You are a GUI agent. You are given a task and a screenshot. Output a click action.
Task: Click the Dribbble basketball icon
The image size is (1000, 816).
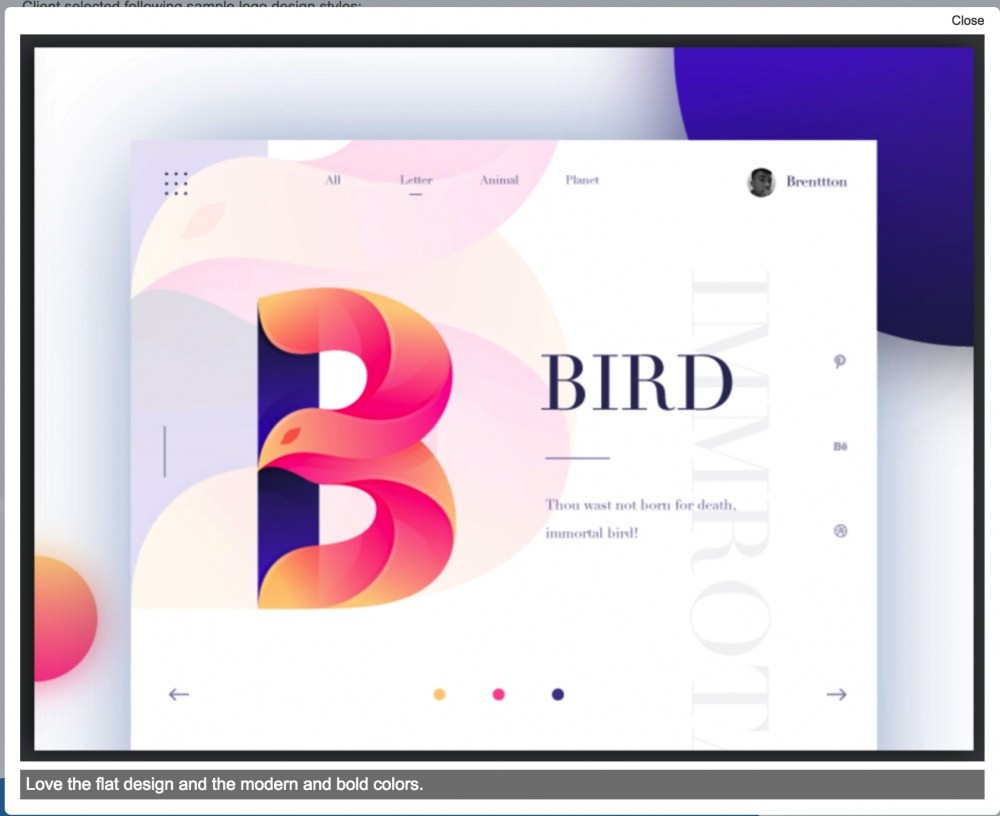click(840, 531)
